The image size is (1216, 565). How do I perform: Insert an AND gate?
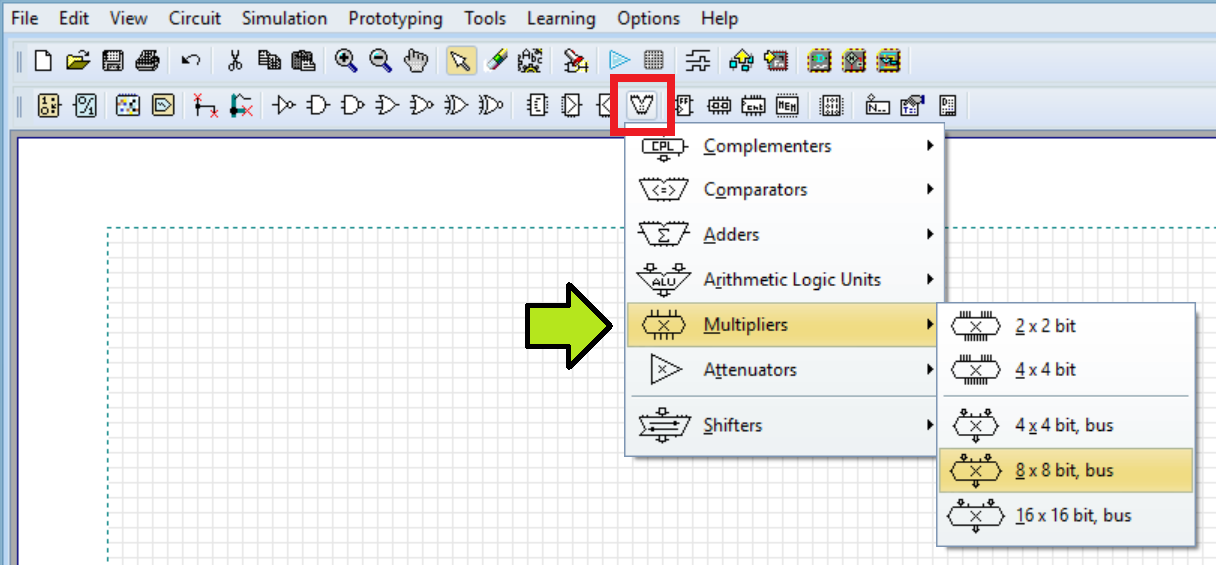tap(319, 104)
